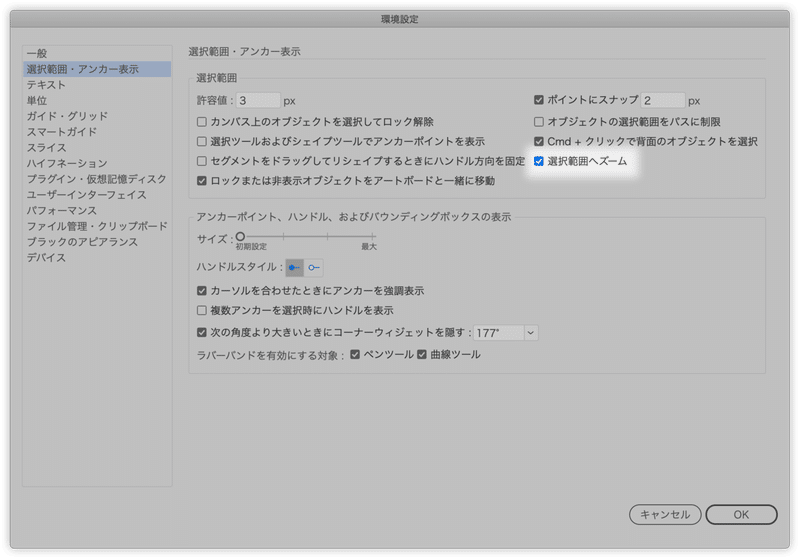Viewport: 800px width, 559px height.
Task: Open ブラックのアピアランス category
Action: point(97,242)
